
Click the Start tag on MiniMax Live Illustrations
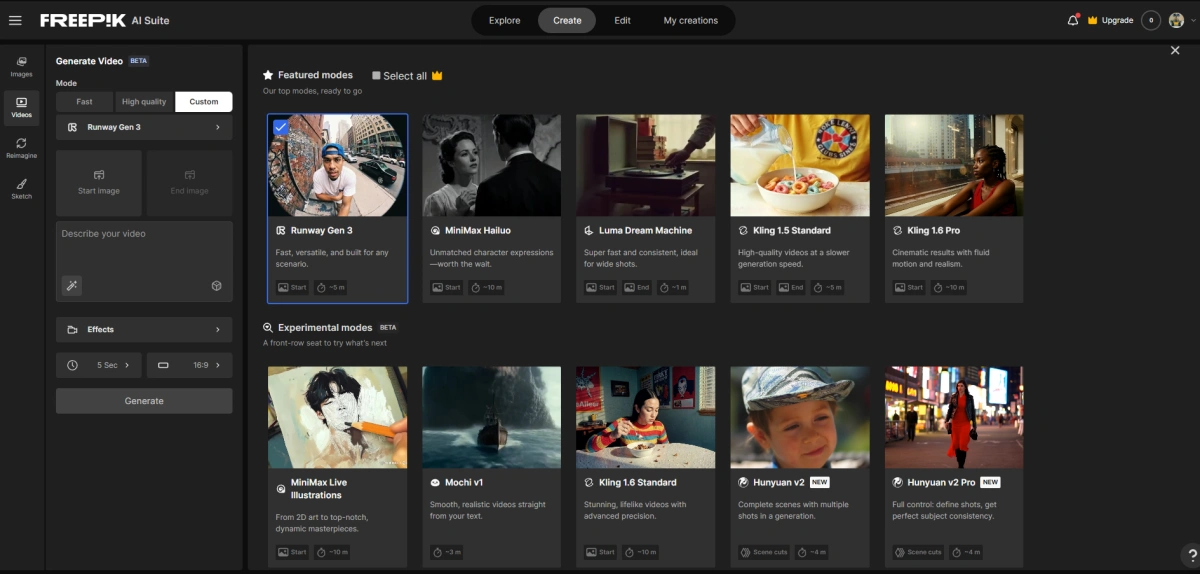[x=292, y=552]
